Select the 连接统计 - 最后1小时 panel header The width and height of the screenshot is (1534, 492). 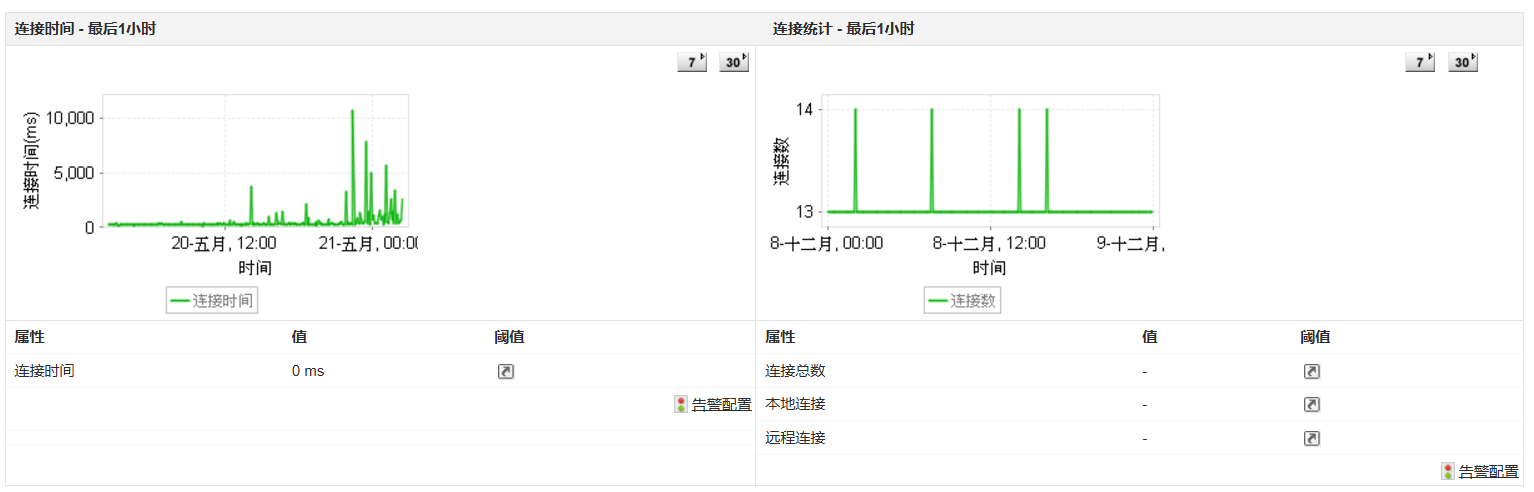coord(843,29)
